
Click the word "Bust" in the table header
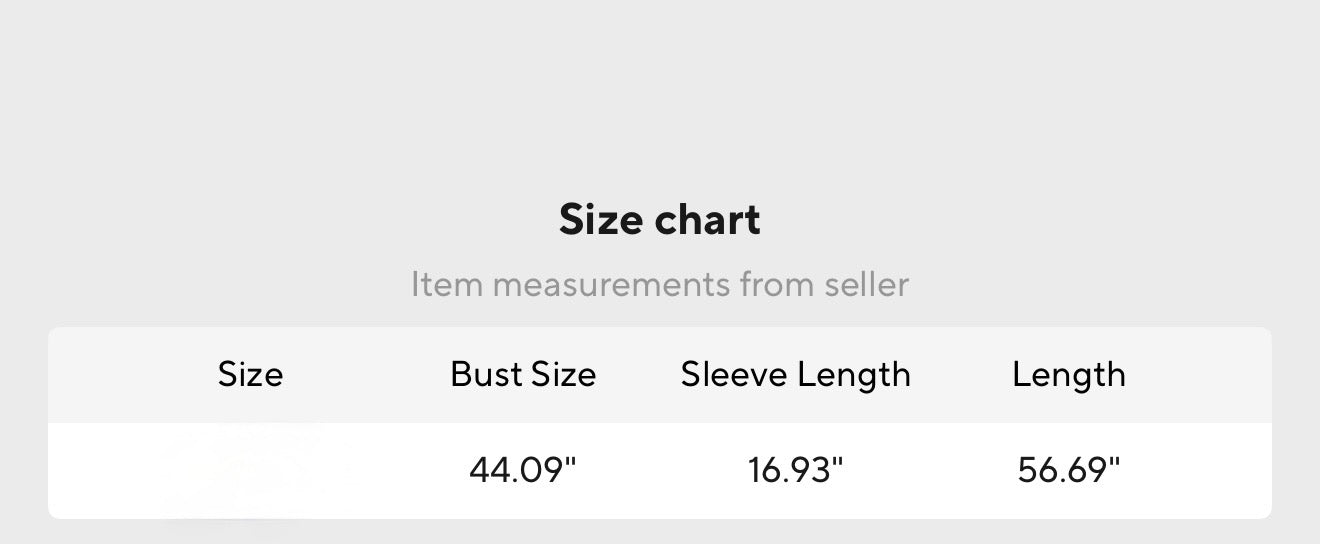pyautogui.click(x=486, y=375)
